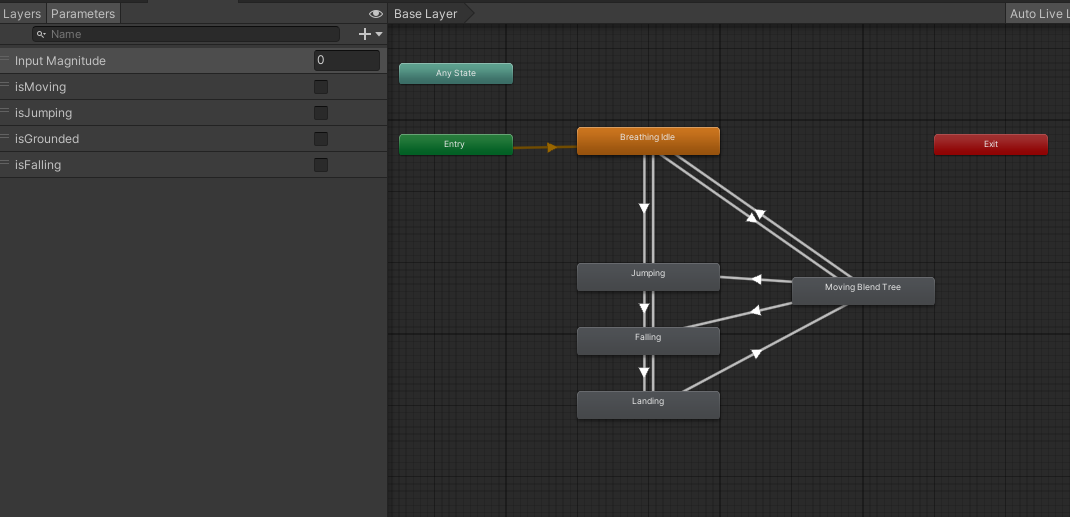The height and width of the screenshot is (517, 1070).
Task: Select the isFalling parameter label
Action: pos(38,165)
